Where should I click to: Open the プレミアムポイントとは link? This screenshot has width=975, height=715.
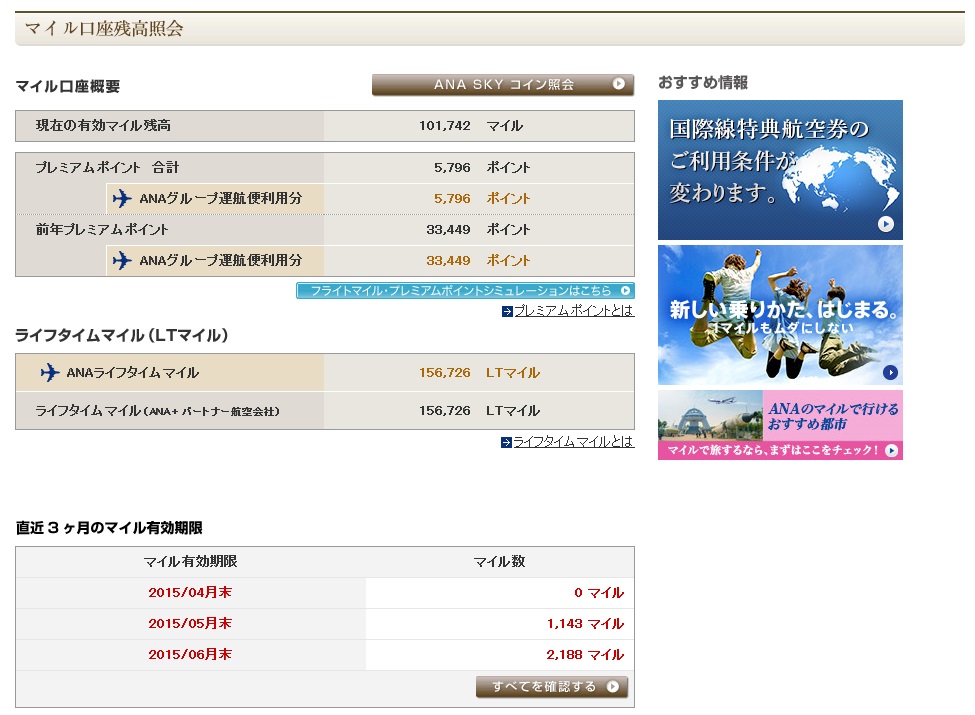574,310
